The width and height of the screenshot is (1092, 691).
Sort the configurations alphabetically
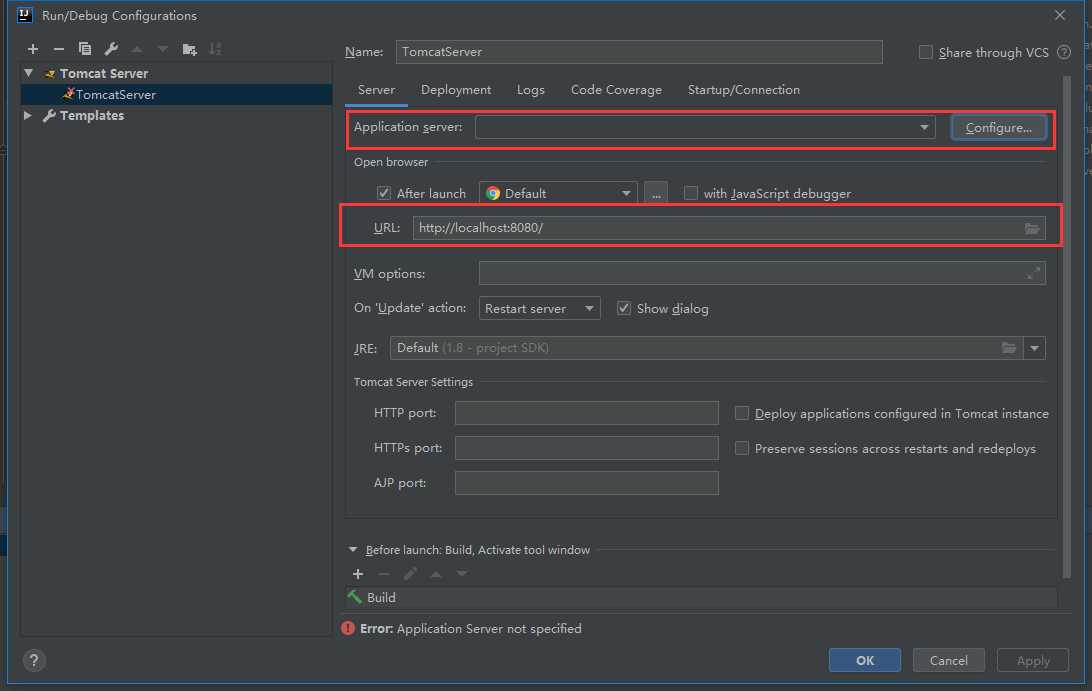[x=215, y=49]
